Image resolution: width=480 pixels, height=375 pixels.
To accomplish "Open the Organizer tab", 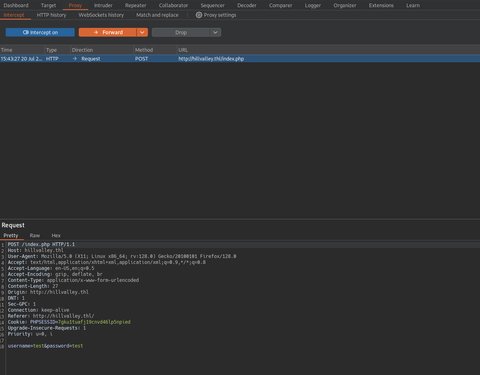I will point(345,5).
